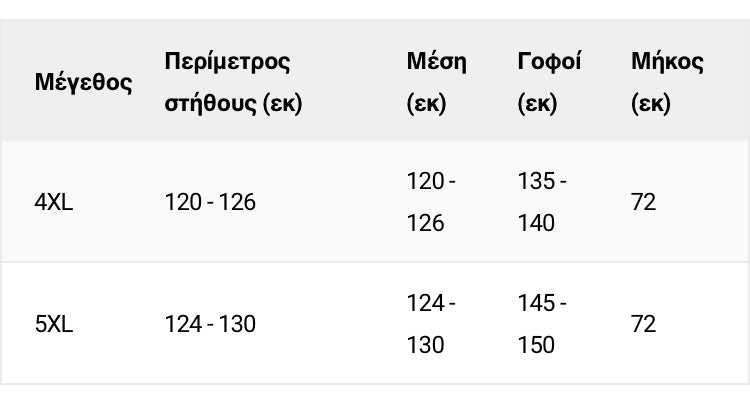
Task: Click the number 130 under Μέση column
Action: [425, 345]
